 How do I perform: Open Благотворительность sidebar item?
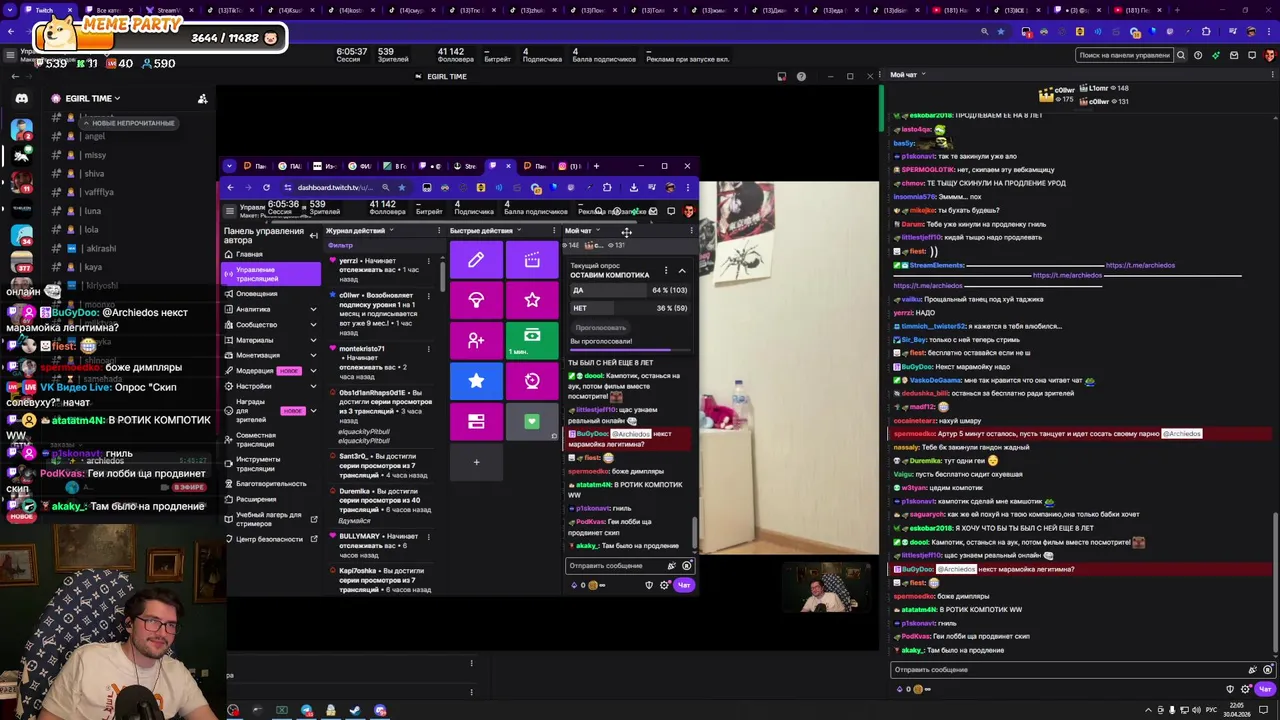pyautogui.click(x=271, y=484)
